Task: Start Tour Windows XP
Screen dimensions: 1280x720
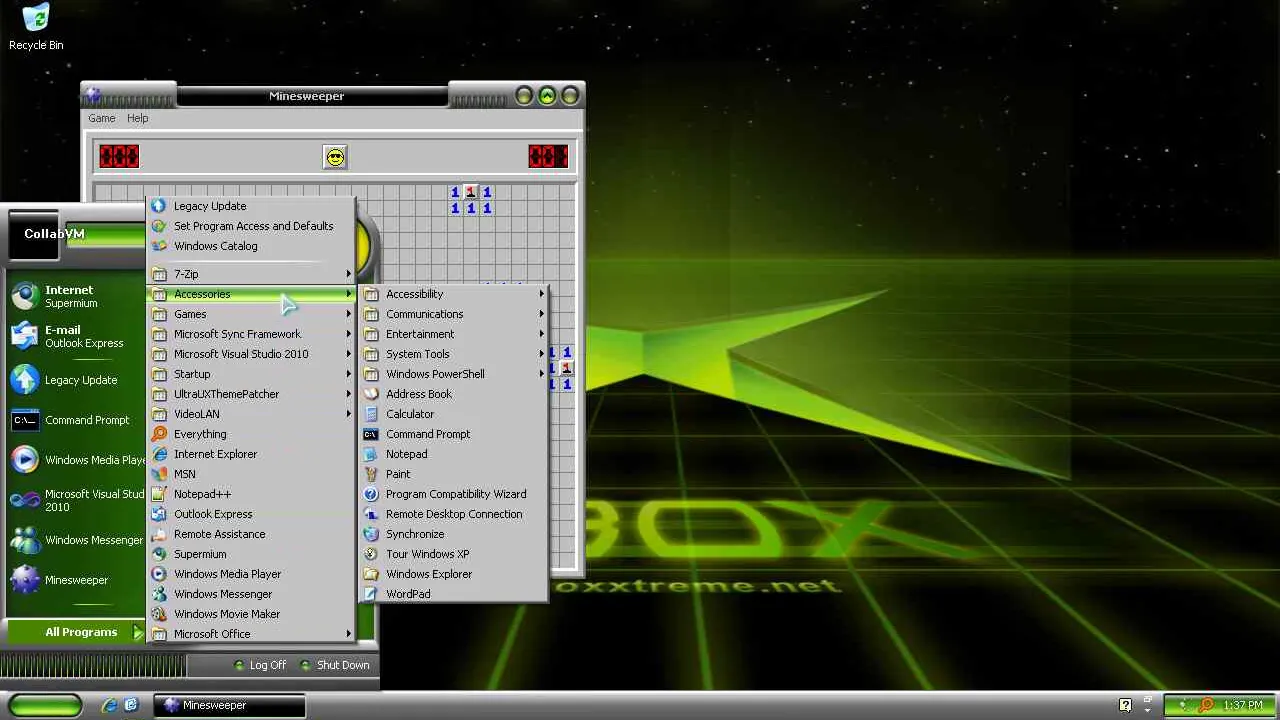Action: (454, 554)
